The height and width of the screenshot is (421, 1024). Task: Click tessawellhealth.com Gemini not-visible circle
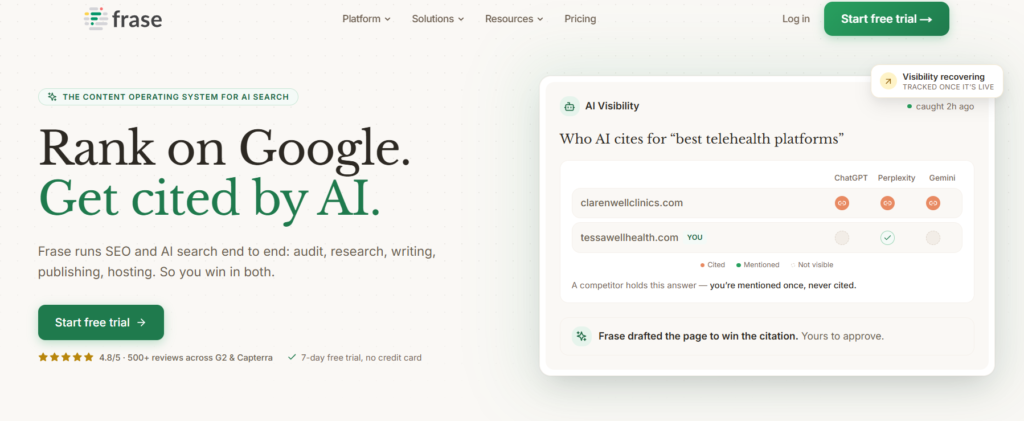coord(933,238)
